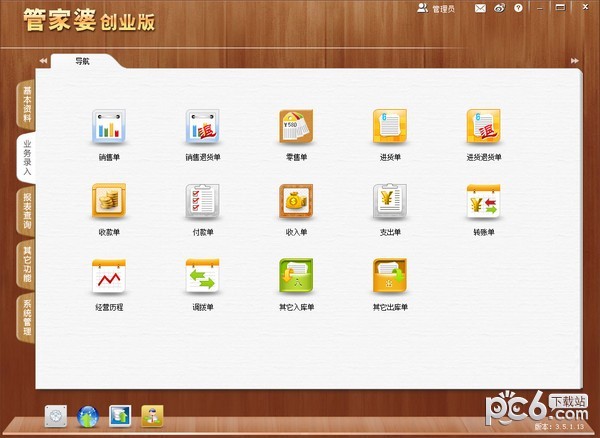The image size is (600, 438).
Task: Click the 管理员 user button
Action: click(x=436, y=8)
